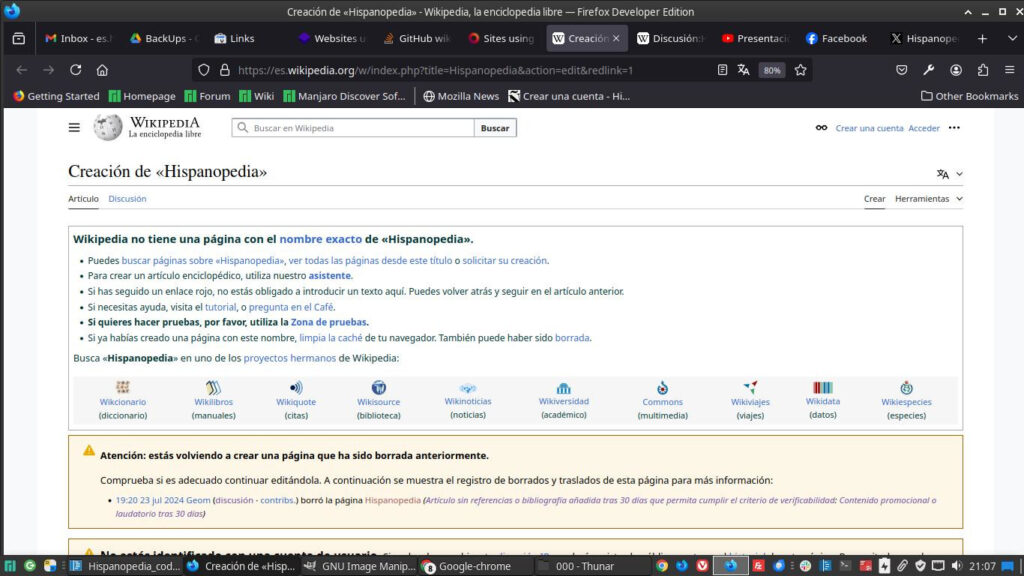Open Reader View icon in address bar
1024x576 pixels.
point(722,70)
